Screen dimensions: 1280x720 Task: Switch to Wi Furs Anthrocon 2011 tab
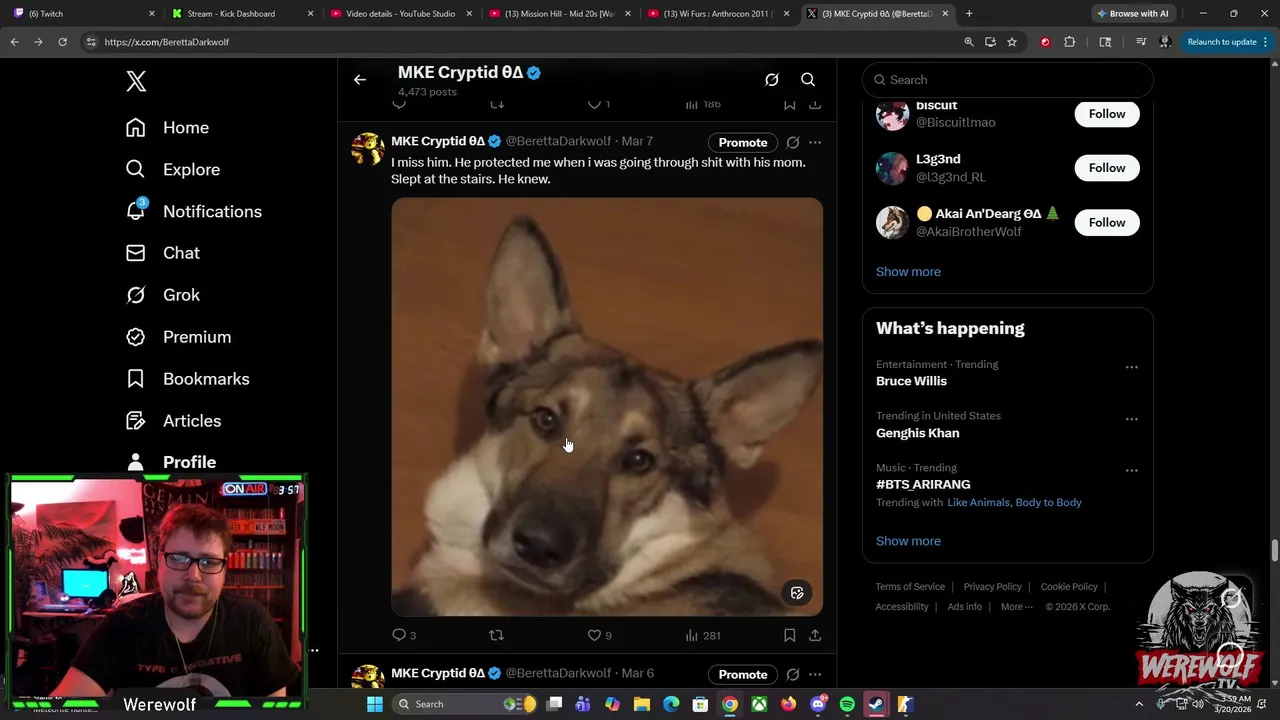point(717,14)
